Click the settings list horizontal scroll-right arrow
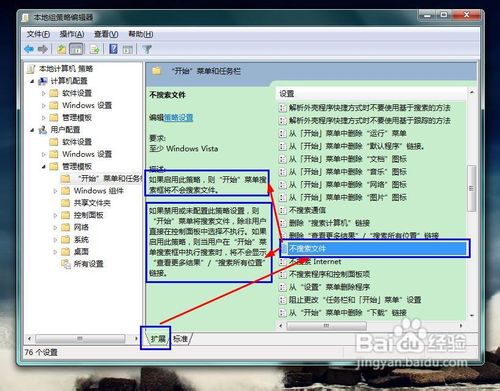This screenshot has height=391, width=500. (x=461, y=326)
